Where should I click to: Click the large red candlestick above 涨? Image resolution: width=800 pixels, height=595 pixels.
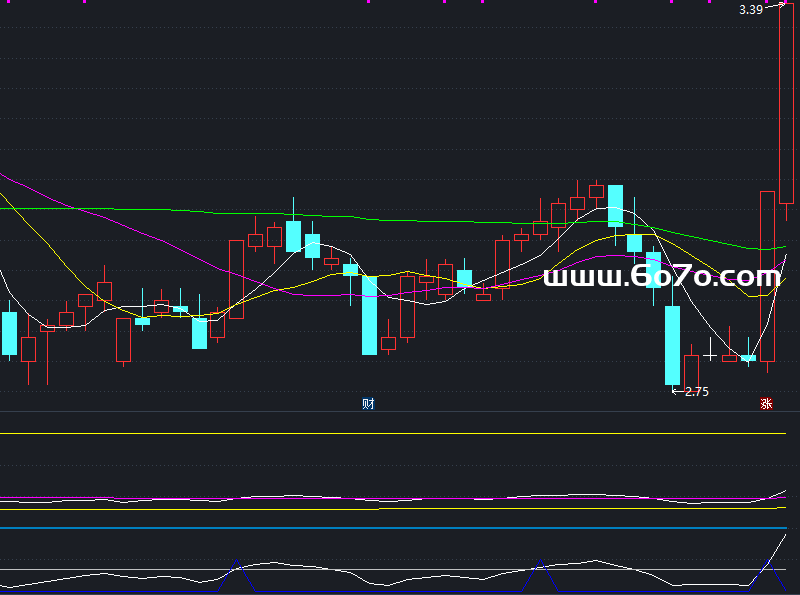[767, 277]
